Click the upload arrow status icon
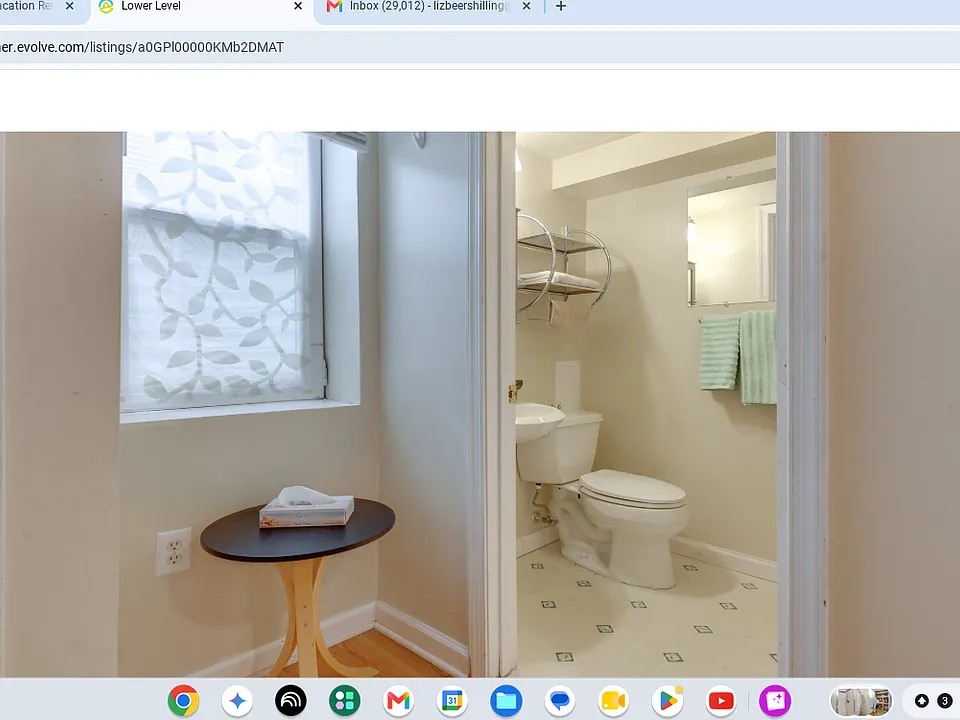960x720 pixels. pos(921,700)
